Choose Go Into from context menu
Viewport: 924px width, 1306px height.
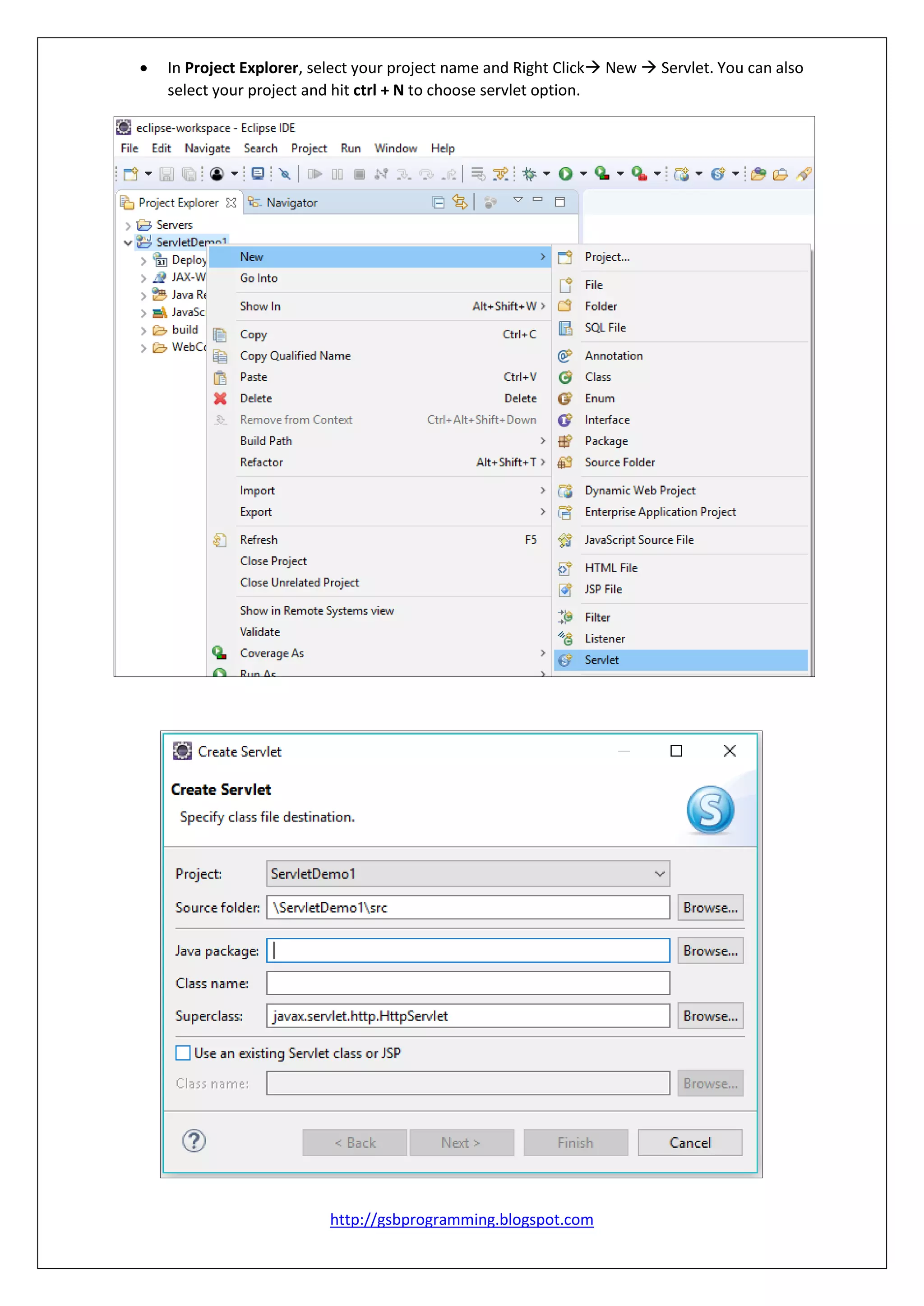(x=379, y=278)
